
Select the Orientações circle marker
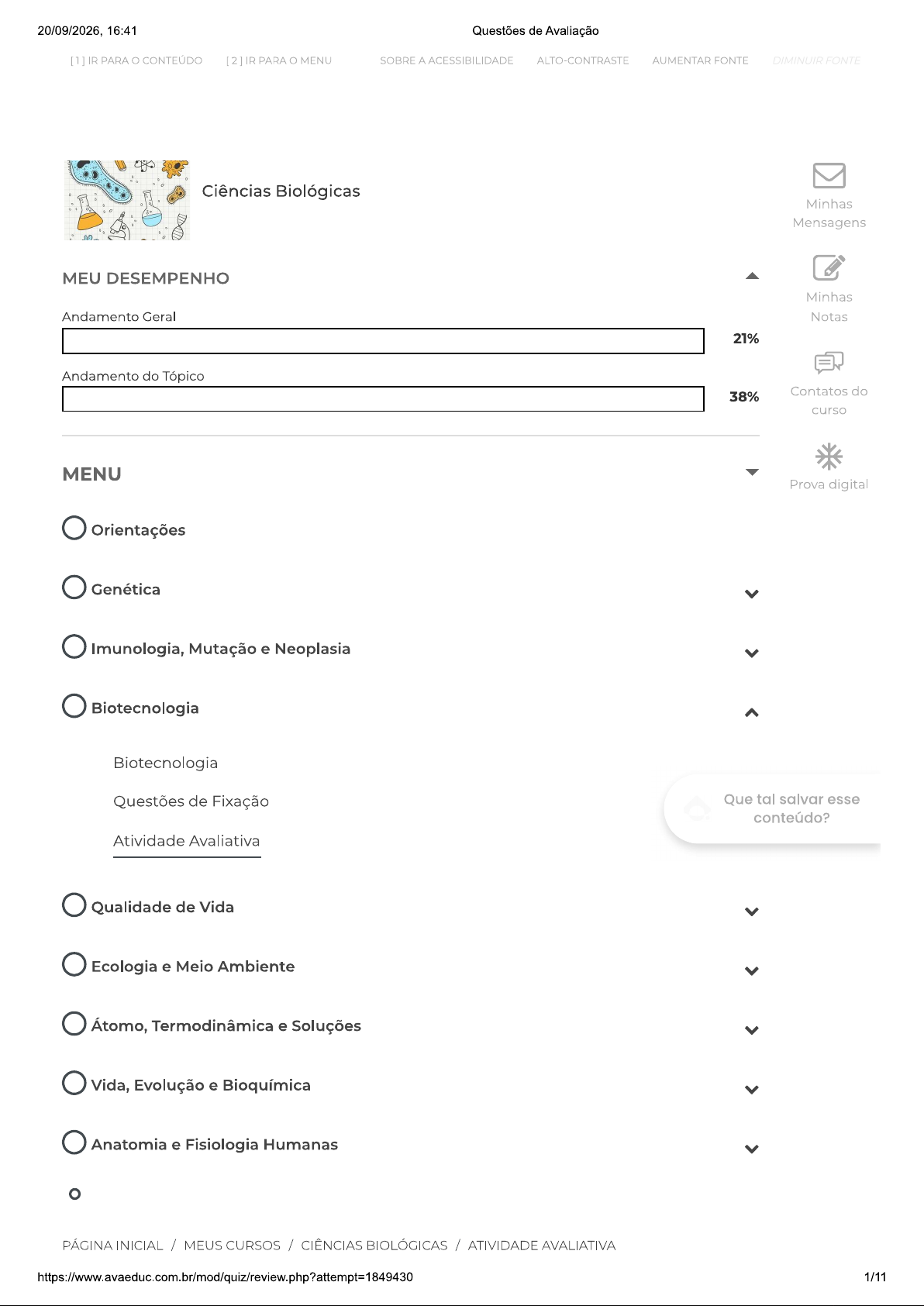pos(74,528)
